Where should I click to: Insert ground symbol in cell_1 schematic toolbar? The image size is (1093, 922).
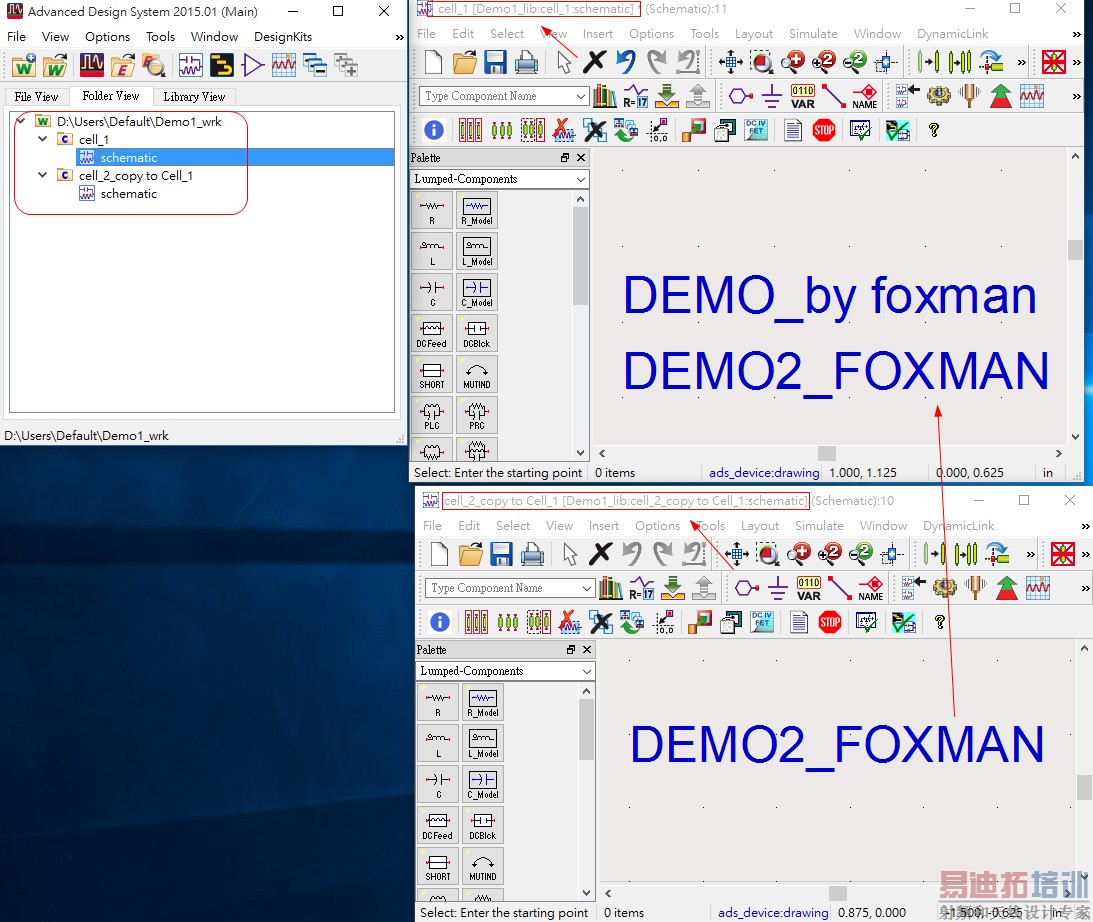coord(772,96)
